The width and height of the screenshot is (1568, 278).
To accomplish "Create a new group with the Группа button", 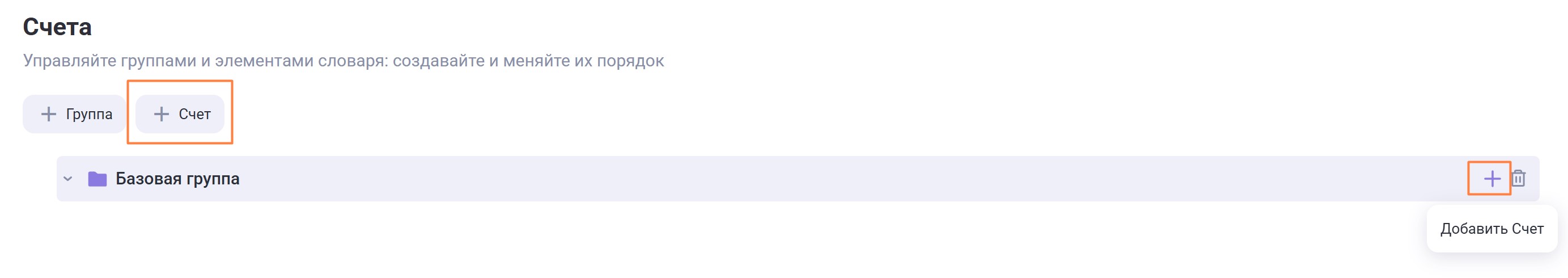I will (74, 114).
